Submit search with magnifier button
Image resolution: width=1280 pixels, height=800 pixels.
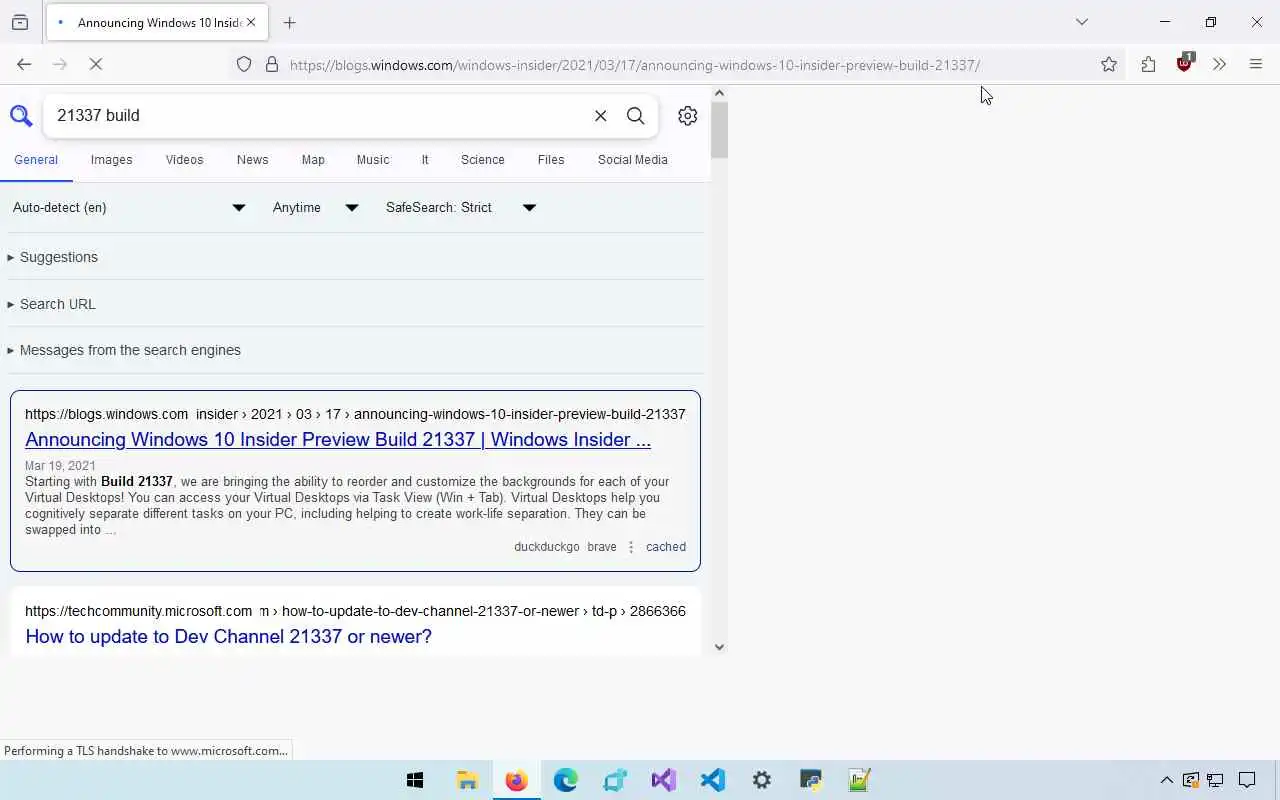tap(636, 116)
